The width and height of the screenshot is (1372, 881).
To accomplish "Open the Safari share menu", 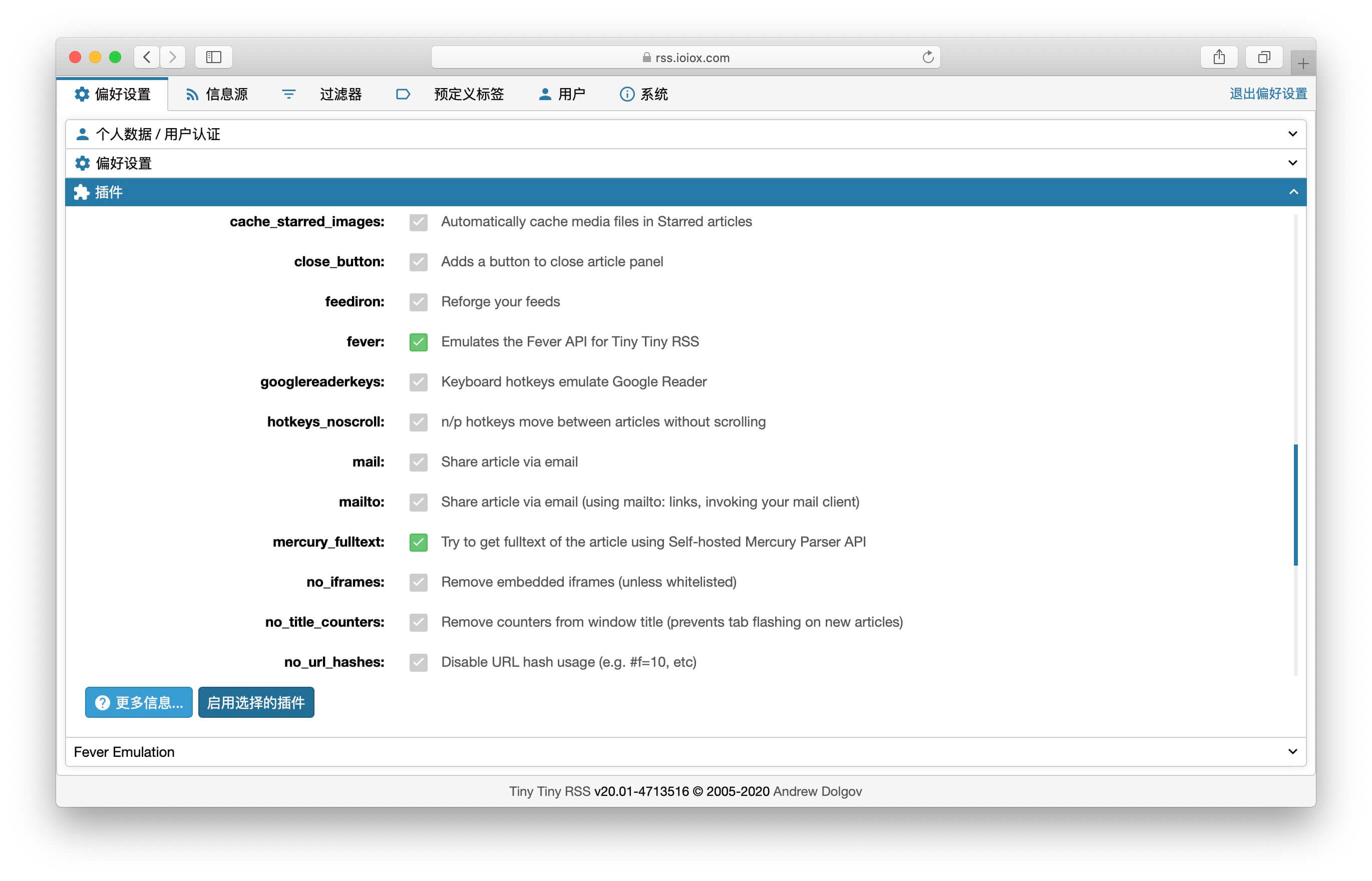I will coord(1219,57).
